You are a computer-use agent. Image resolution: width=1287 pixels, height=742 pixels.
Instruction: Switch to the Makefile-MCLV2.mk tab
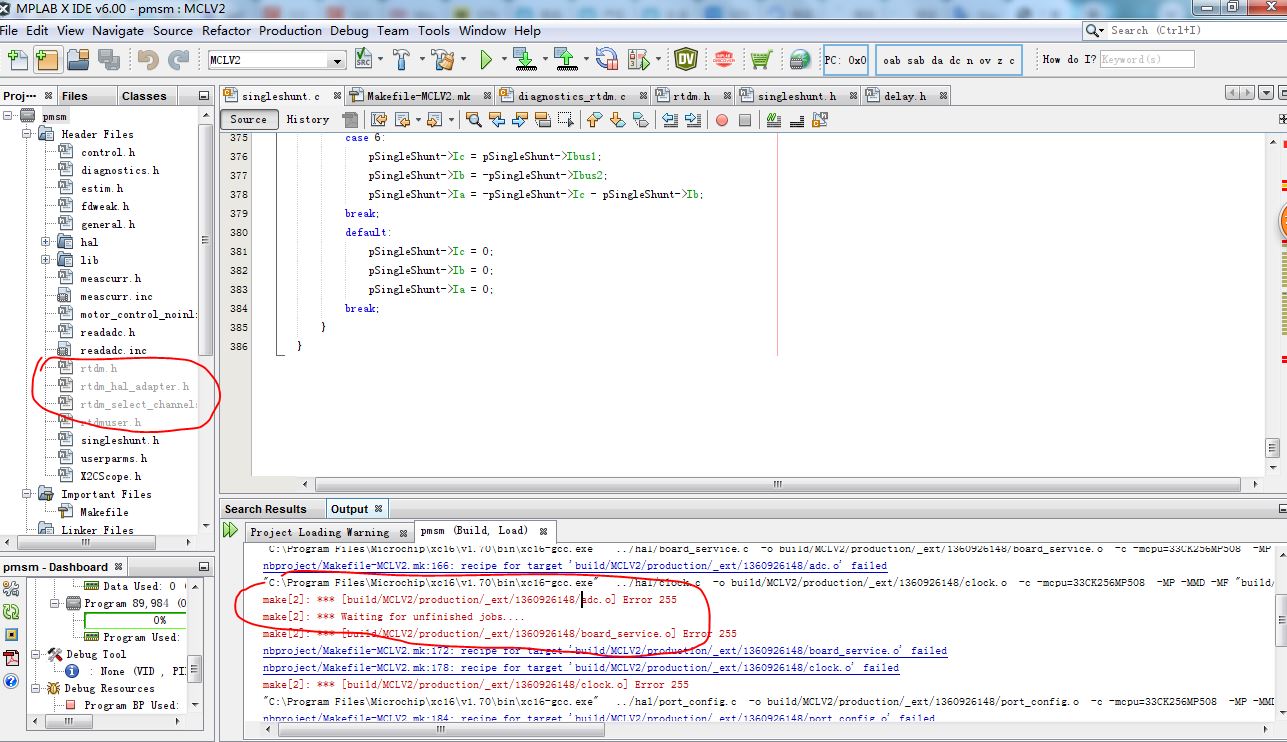pos(419,96)
